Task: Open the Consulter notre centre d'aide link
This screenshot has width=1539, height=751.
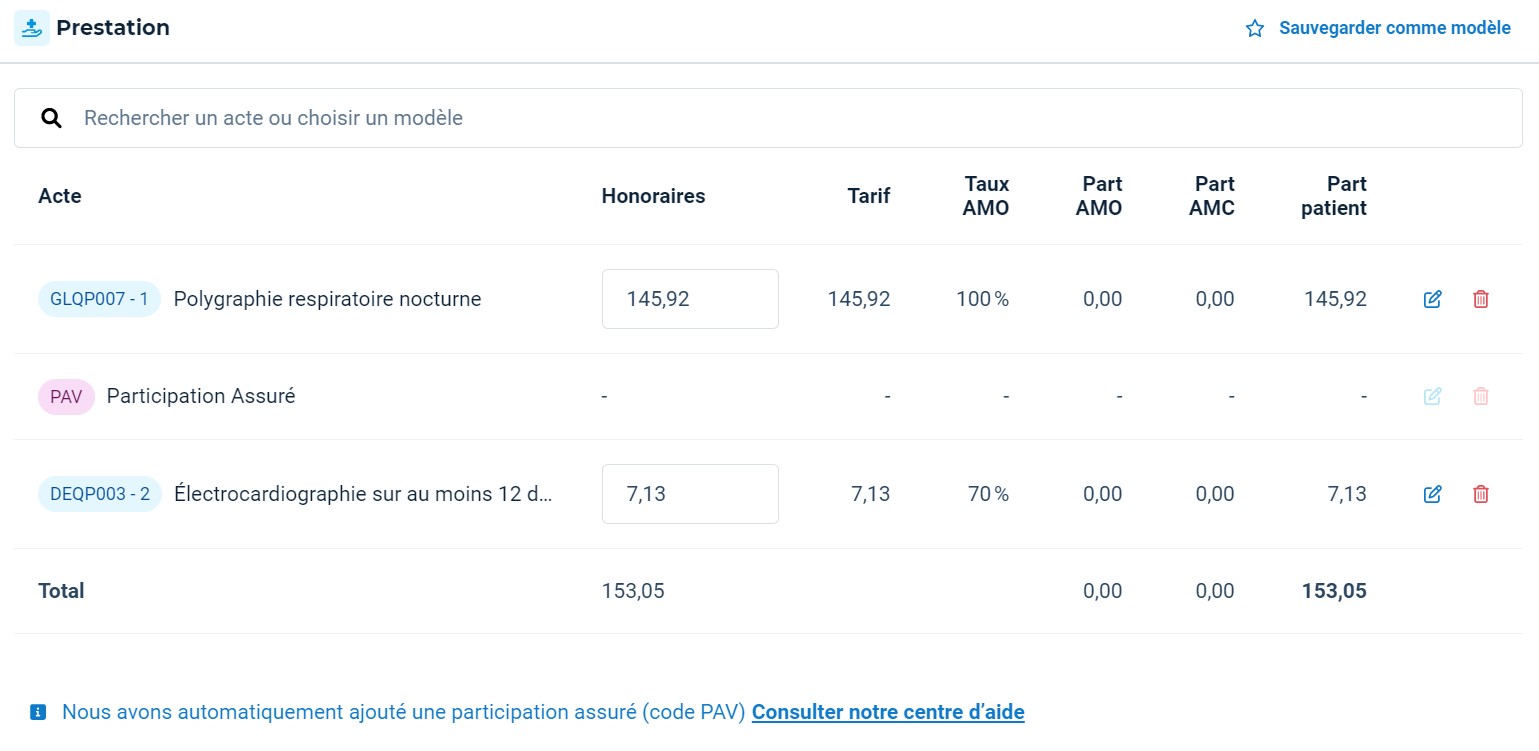Action: [x=888, y=712]
